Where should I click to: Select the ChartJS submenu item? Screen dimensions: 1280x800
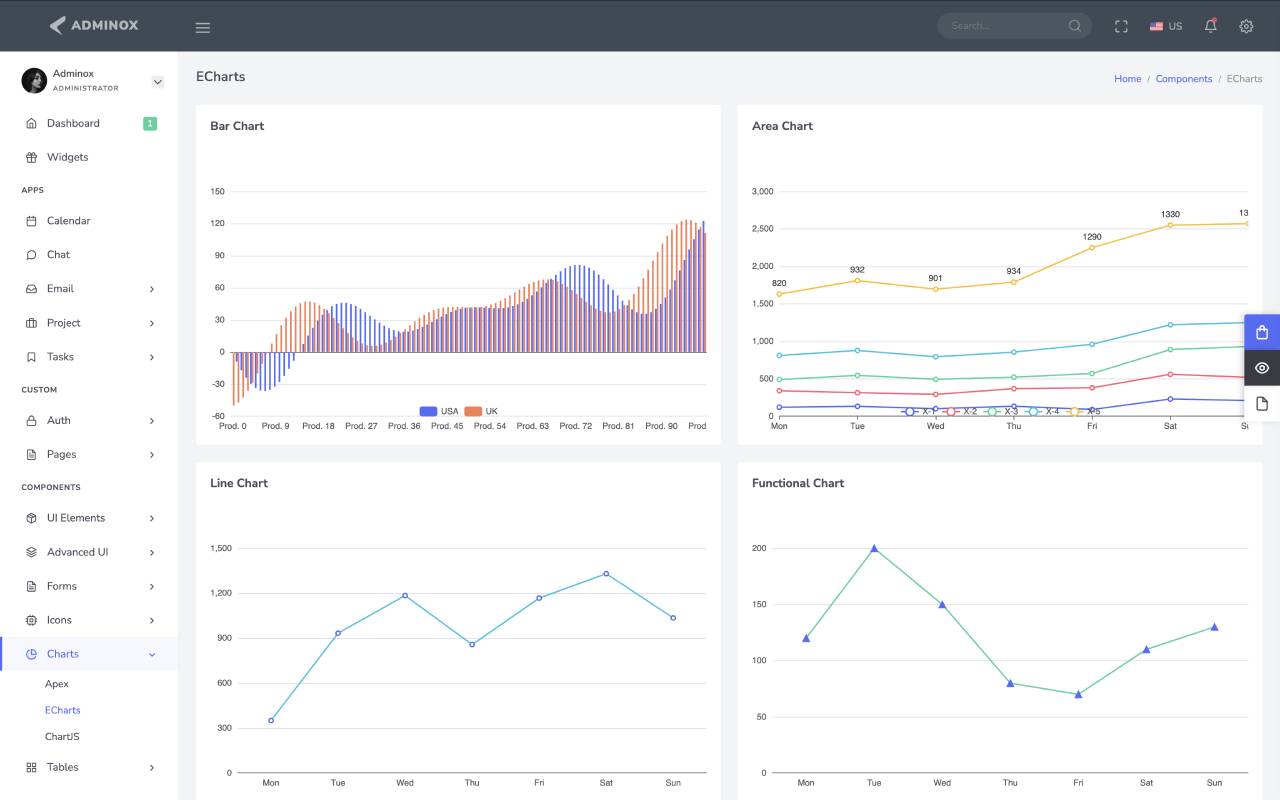pyautogui.click(x=62, y=737)
